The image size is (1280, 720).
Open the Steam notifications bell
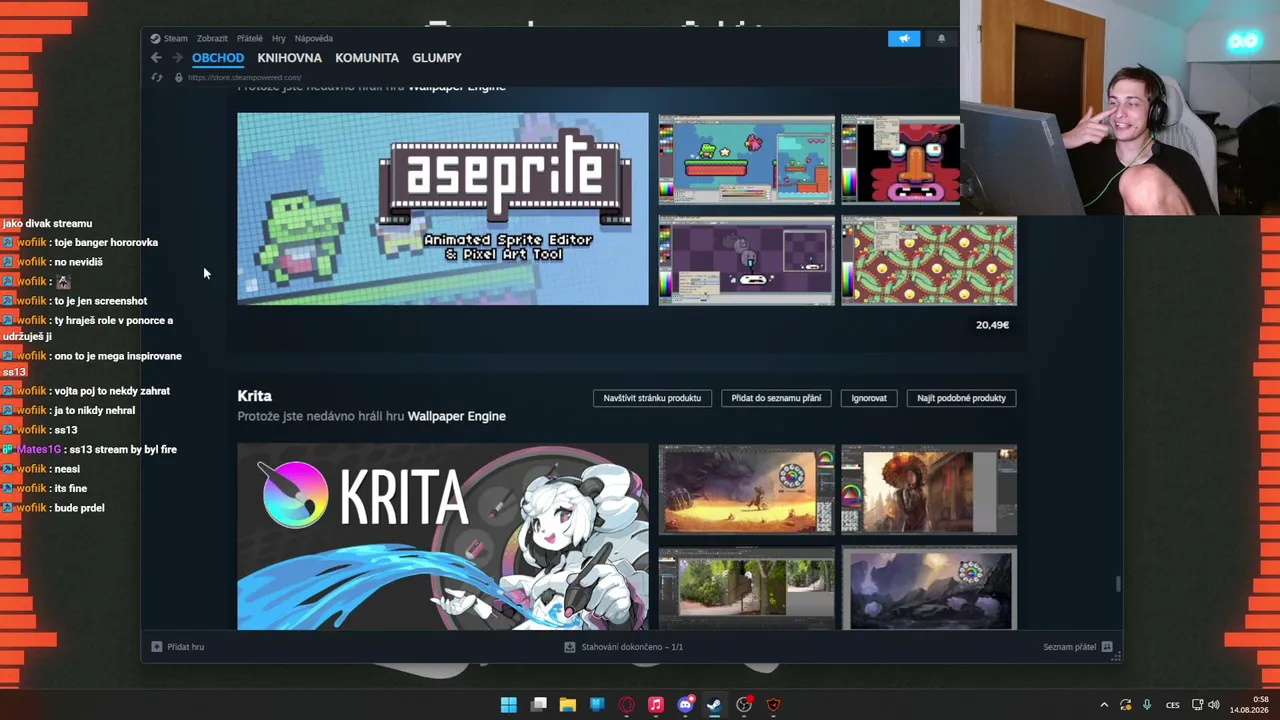941,38
